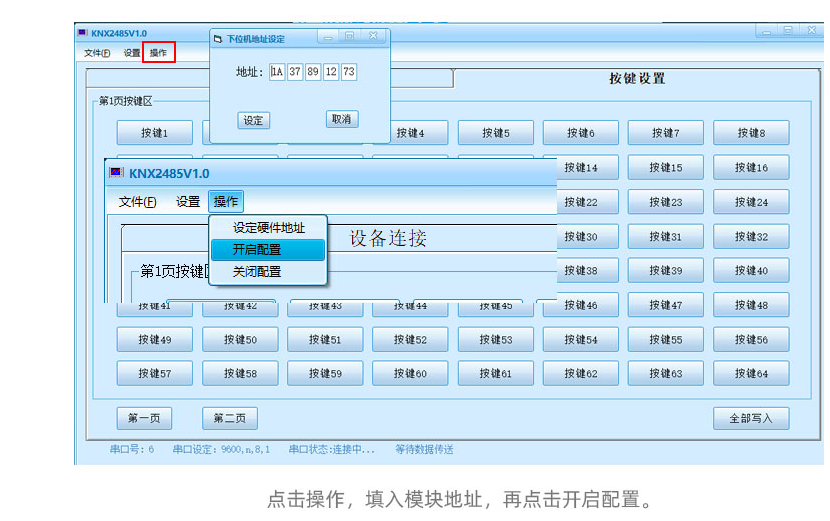Viewport: 830px width, 521px height.
Task: Choose 设定硬件地址 in the 操作 dropdown
Action: tap(267, 228)
